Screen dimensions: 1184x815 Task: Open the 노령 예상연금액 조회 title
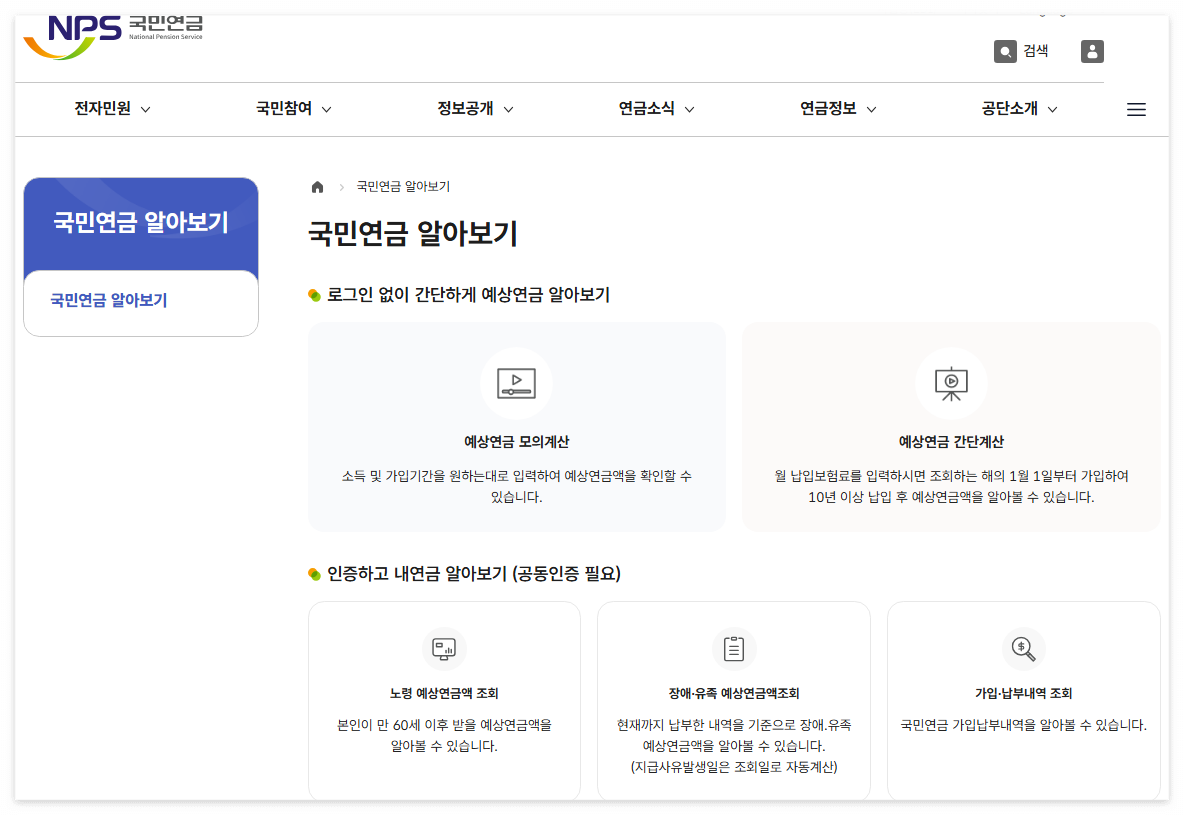pyautogui.click(x=444, y=693)
